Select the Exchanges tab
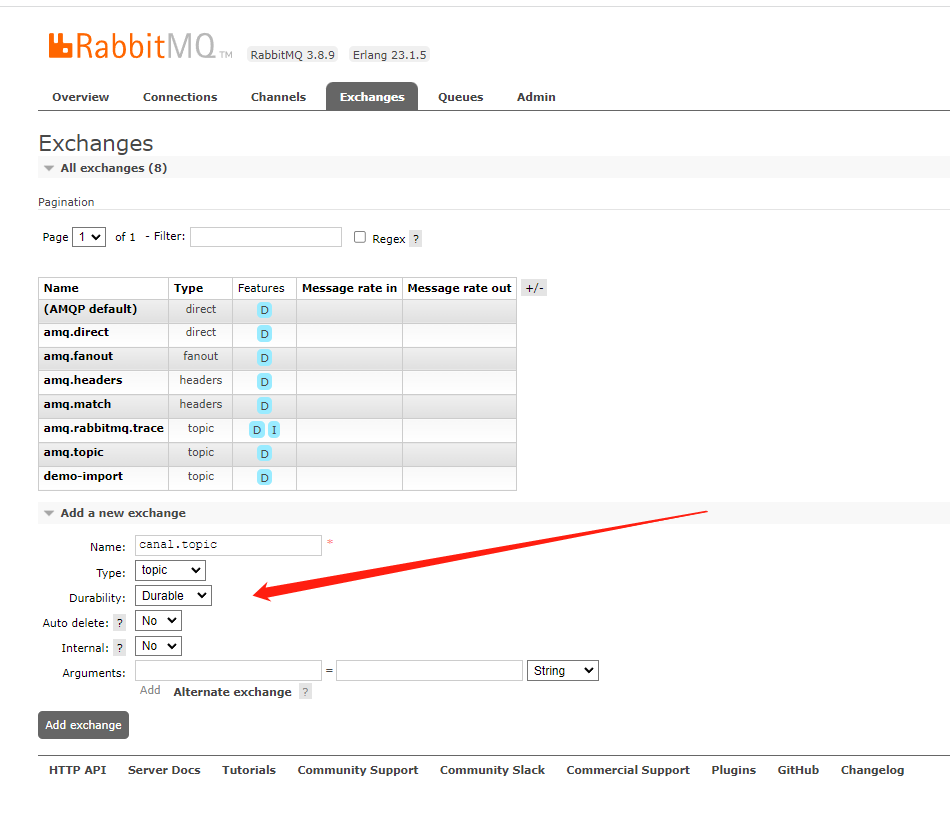 click(x=372, y=97)
